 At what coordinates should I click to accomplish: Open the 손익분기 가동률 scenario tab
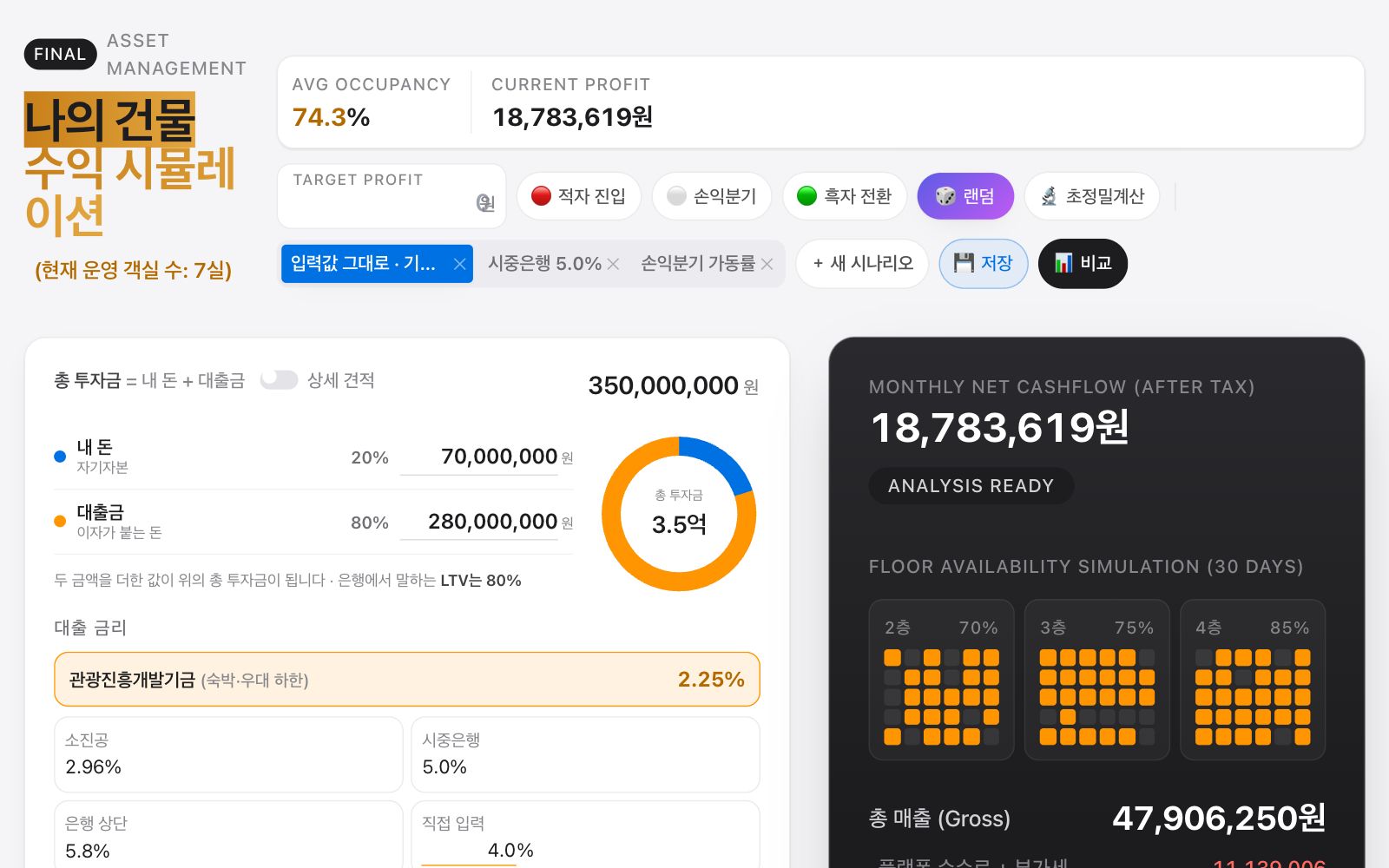[x=698, y=264]
